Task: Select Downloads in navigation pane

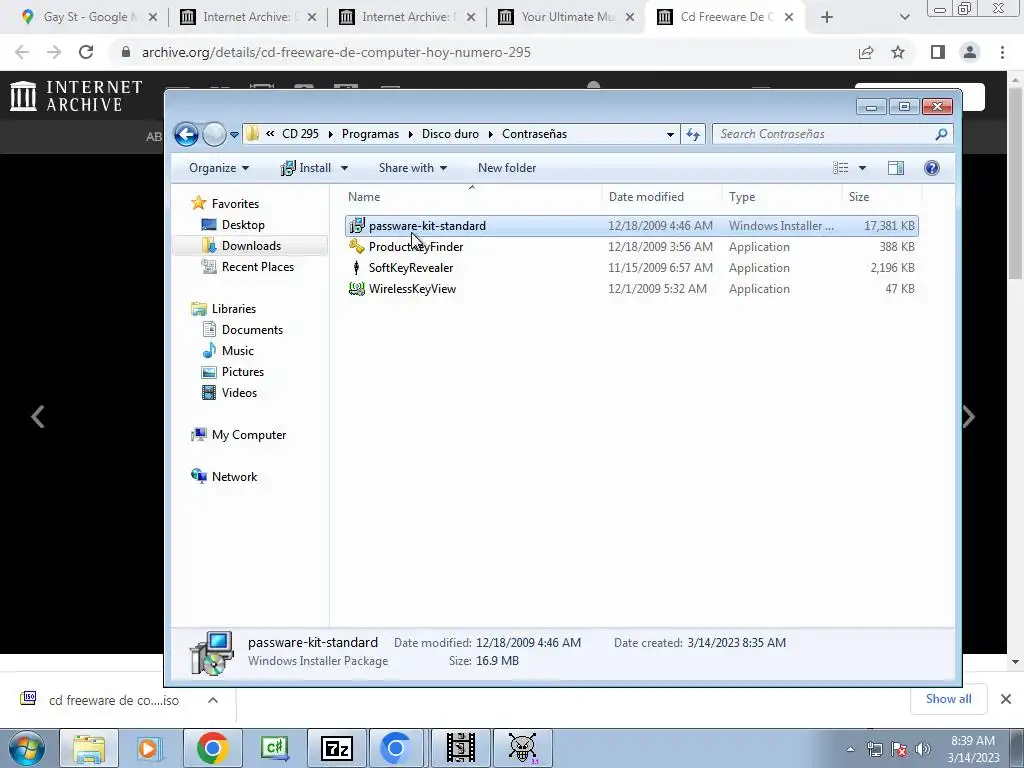Action: tap(251, 246)
